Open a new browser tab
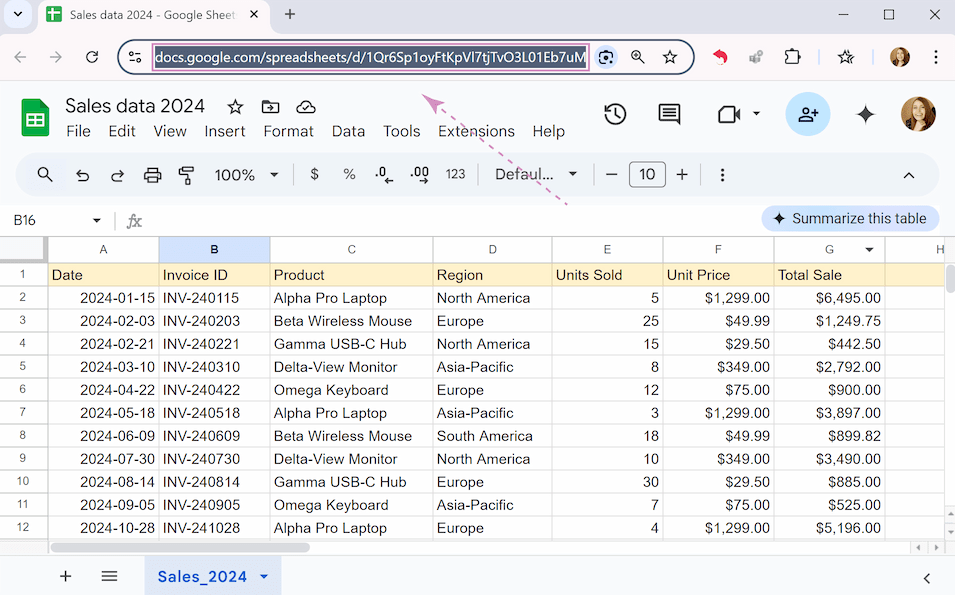 click(290, 14)
